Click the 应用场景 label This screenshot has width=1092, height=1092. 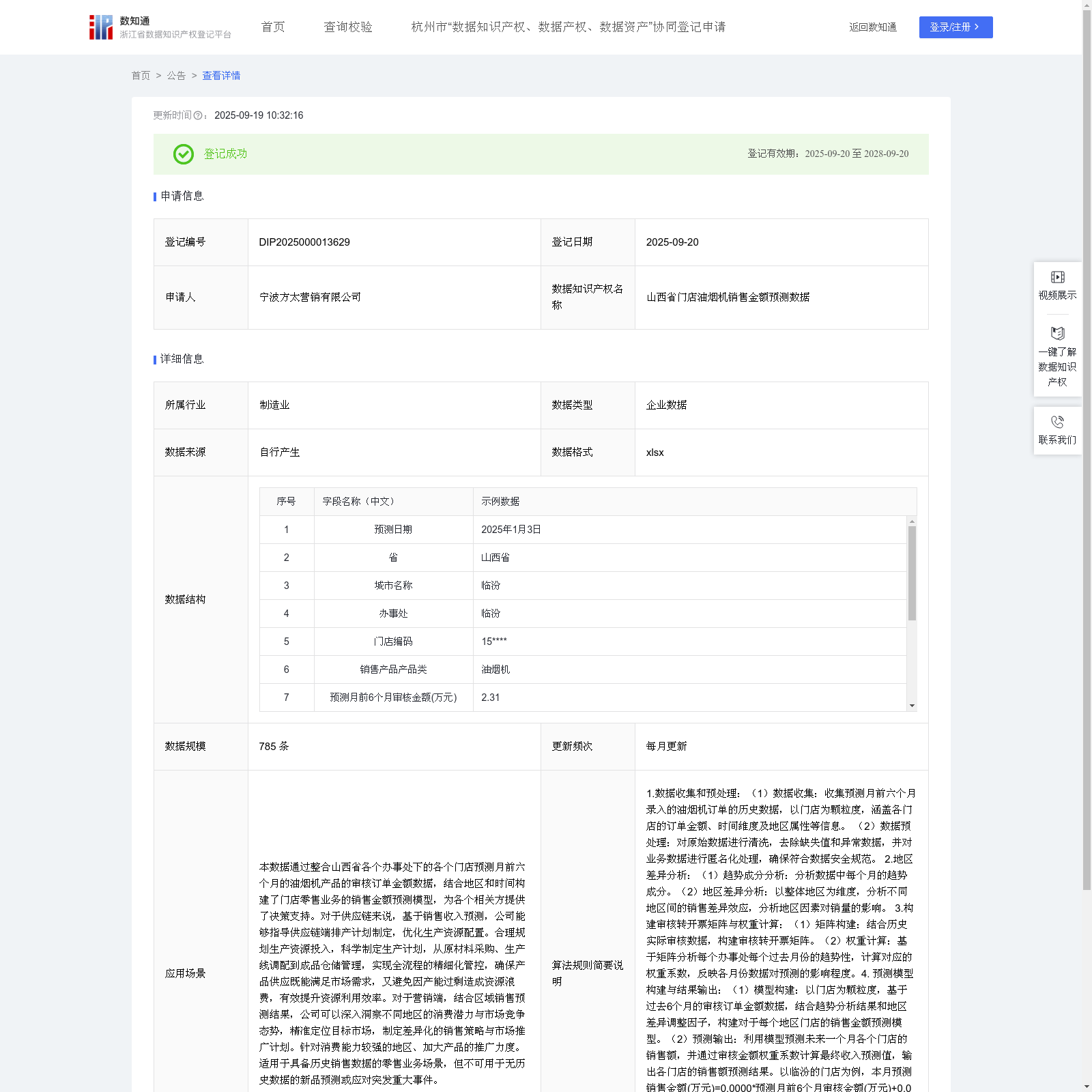coord(185,973)
